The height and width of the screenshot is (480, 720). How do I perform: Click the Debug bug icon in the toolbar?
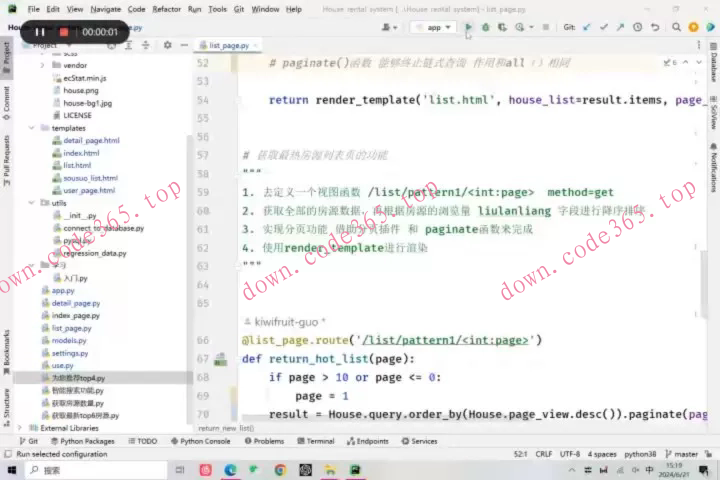pos(485,27)
